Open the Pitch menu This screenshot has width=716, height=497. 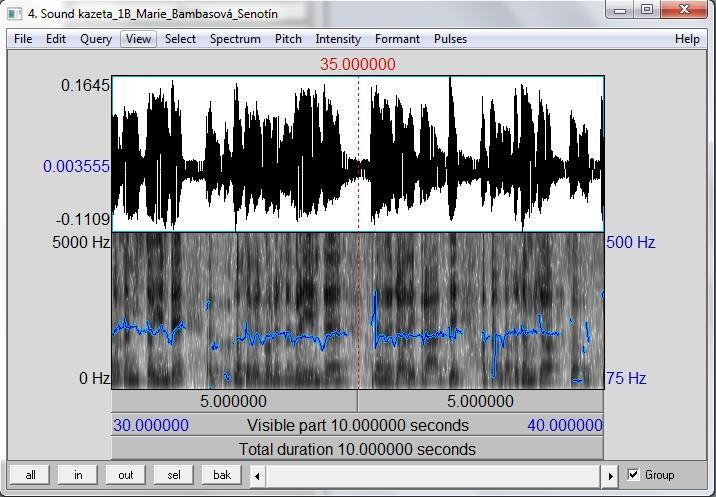[288, 39]
